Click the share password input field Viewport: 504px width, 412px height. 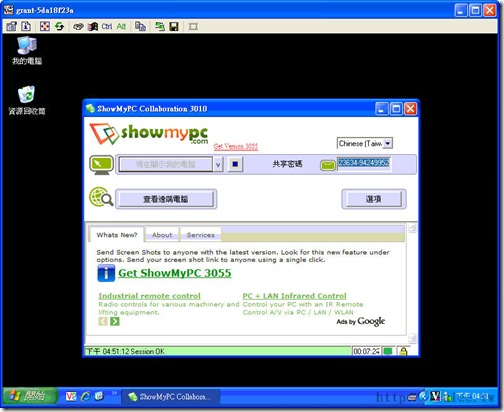click(x=363, y=164)
